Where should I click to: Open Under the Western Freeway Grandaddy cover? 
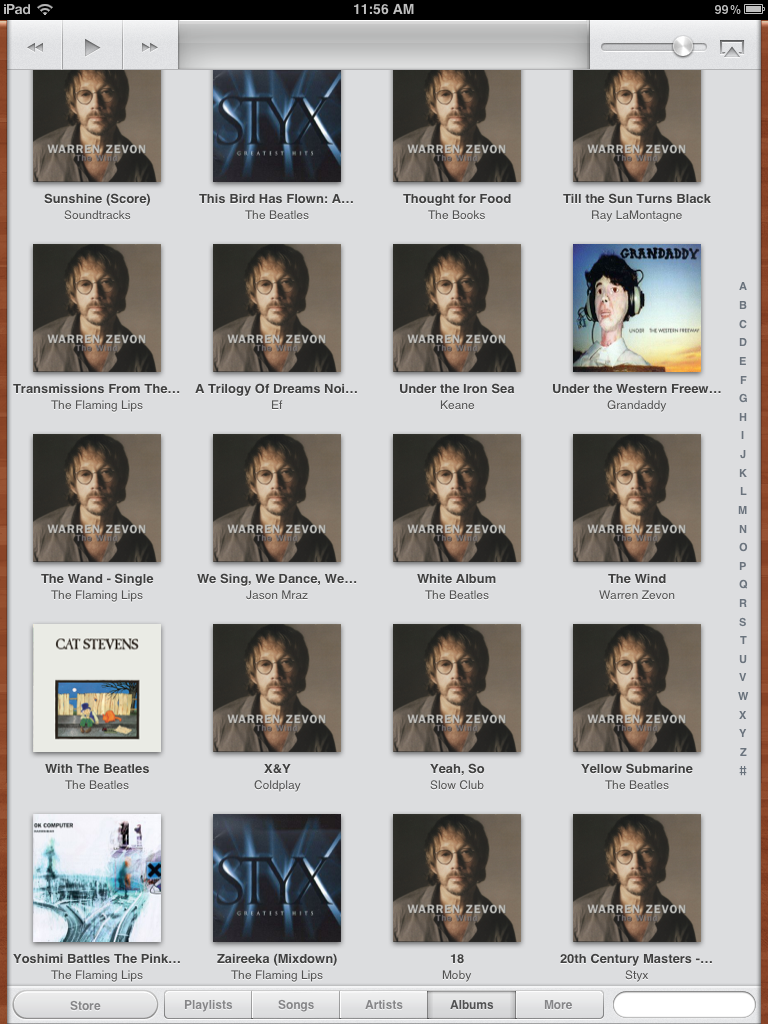[637, 308]
